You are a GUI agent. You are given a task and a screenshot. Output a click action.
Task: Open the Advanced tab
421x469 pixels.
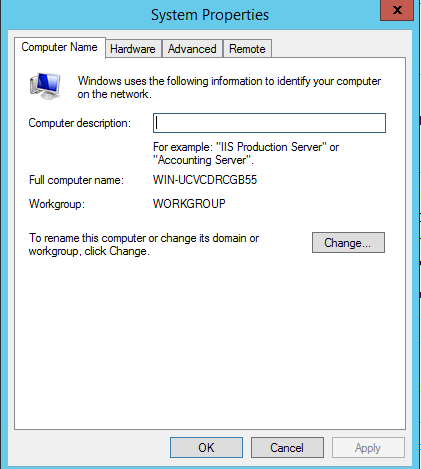point(192,49)
